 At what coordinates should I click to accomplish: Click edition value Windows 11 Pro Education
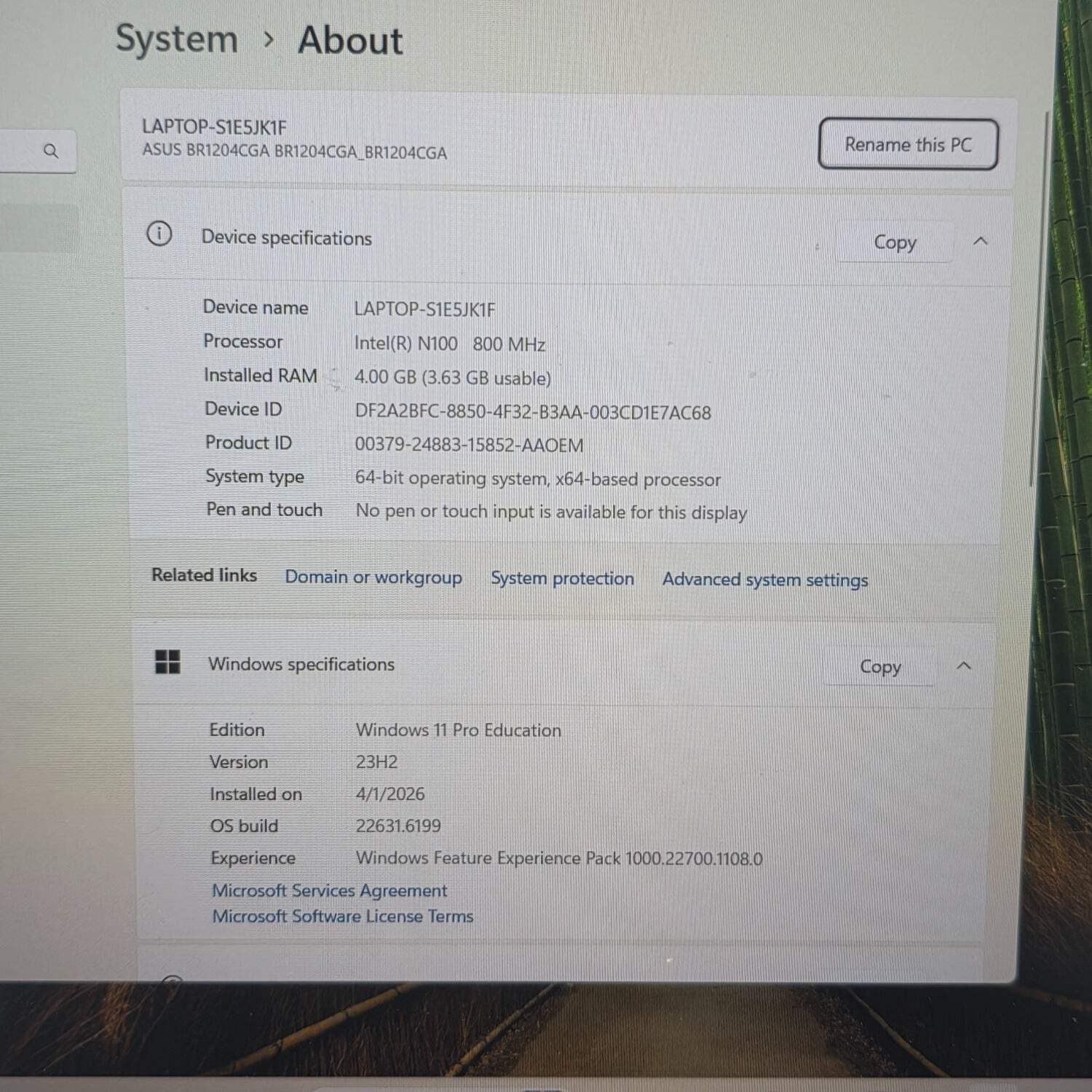459,730
